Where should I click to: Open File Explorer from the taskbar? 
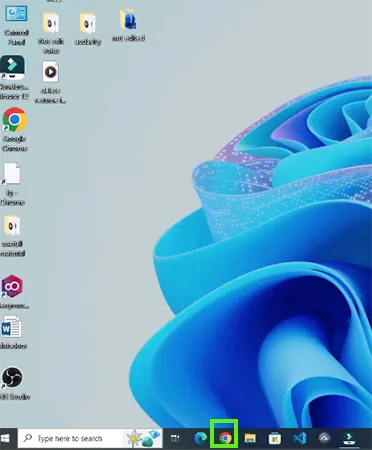tap(250, 438)
